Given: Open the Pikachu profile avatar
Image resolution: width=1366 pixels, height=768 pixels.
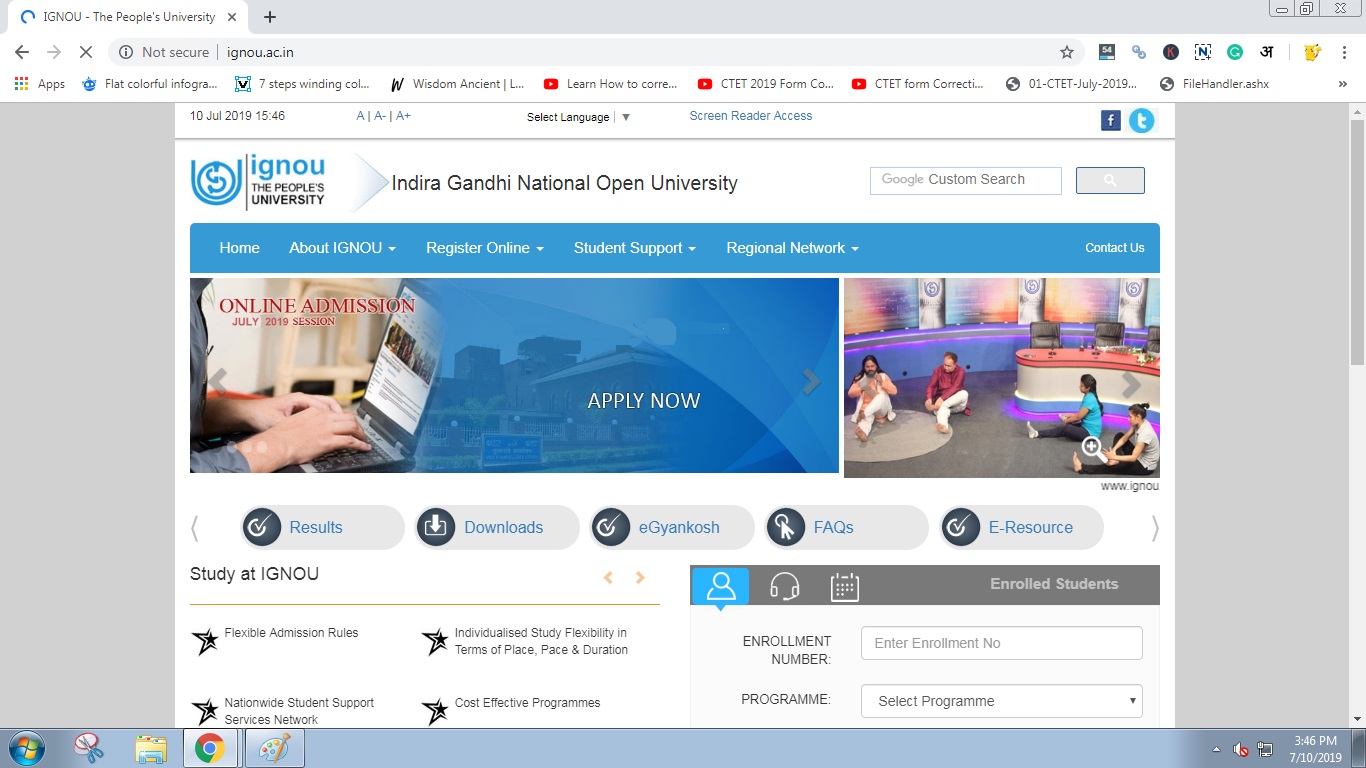Looking at the screenshot, I should (x=1312, y=52).
